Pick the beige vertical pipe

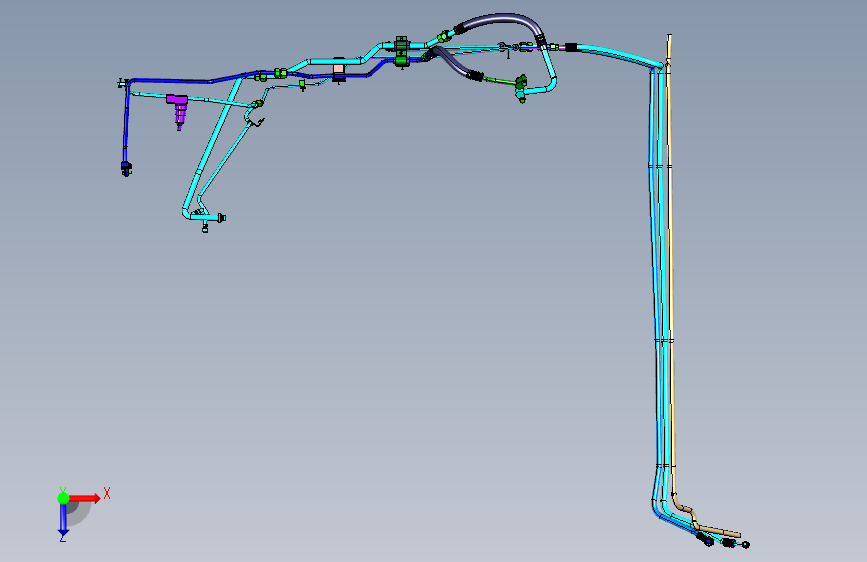[671, 266]
